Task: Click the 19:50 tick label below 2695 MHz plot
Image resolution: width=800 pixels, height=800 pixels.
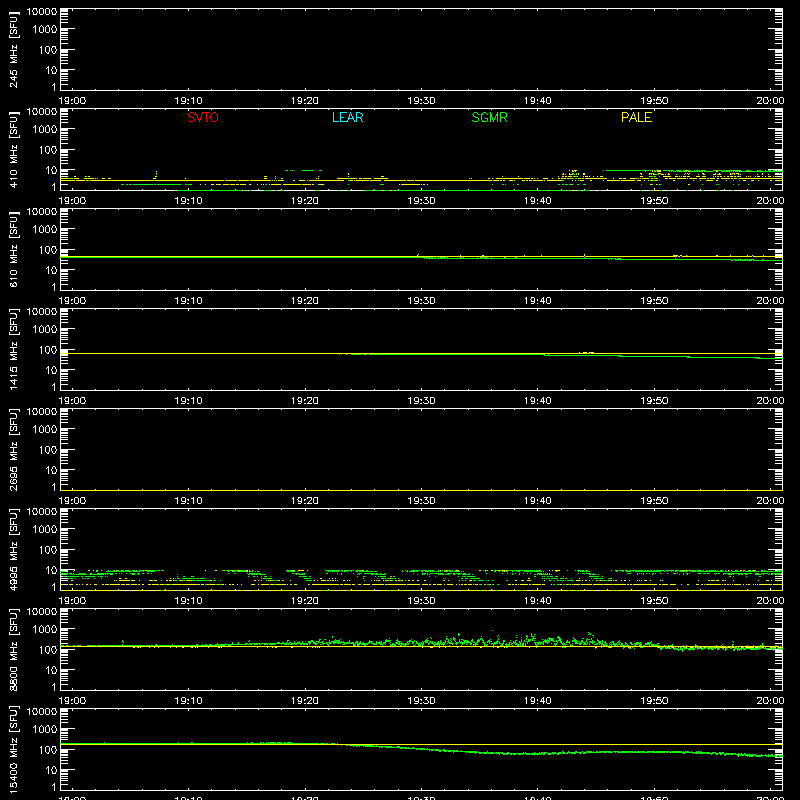Action: point(654,501)
